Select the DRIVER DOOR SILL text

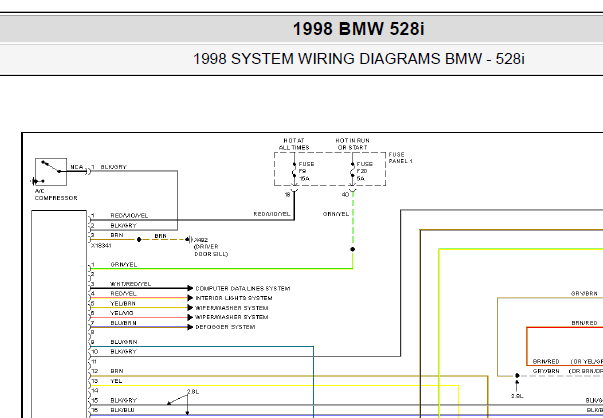(x=211, y=250)
